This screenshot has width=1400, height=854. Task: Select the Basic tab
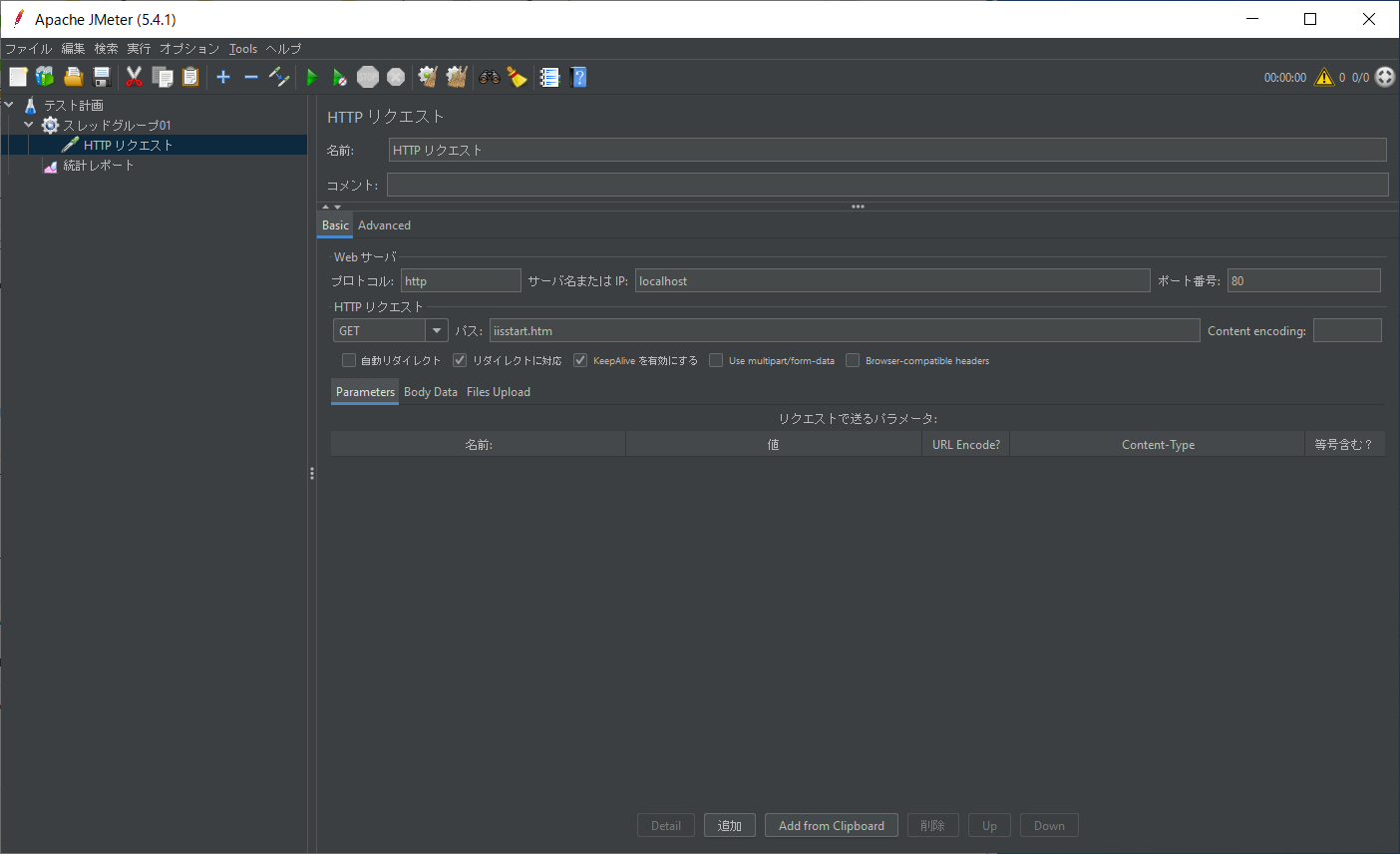[335, 225]
